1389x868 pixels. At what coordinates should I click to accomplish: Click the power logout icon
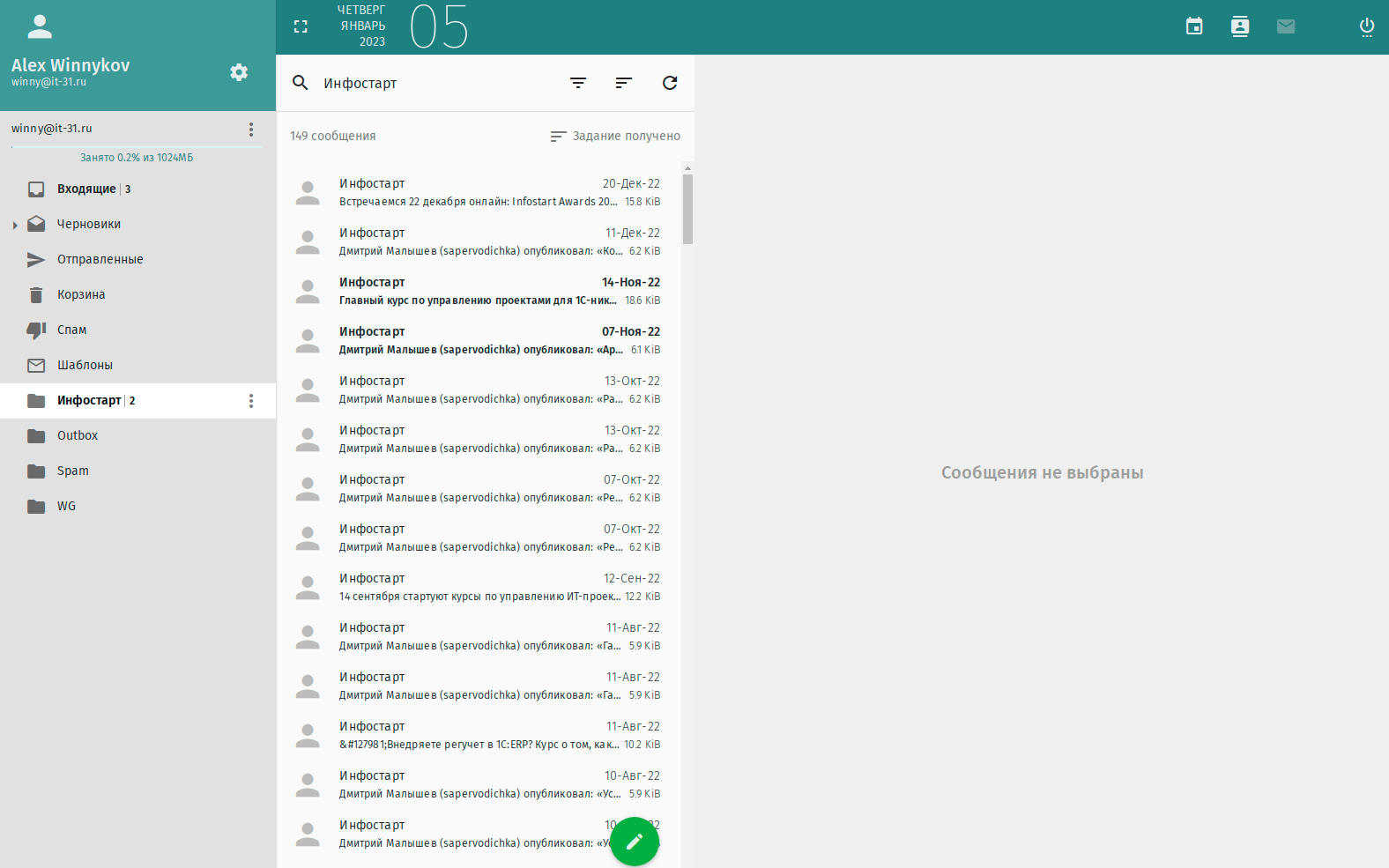(x=1367, y=26)
